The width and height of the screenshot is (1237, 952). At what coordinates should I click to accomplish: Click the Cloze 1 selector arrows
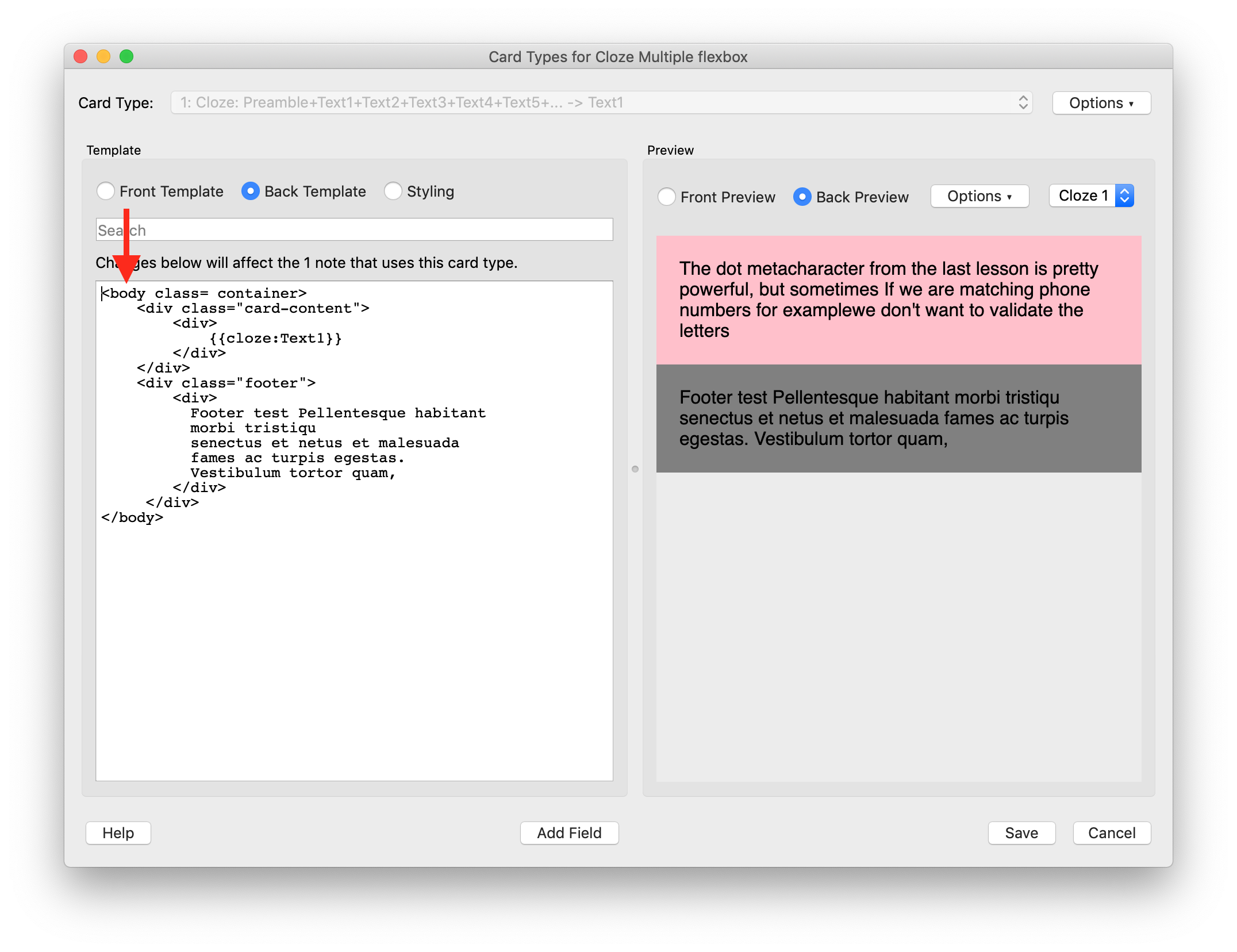[x=1124, y=195]
